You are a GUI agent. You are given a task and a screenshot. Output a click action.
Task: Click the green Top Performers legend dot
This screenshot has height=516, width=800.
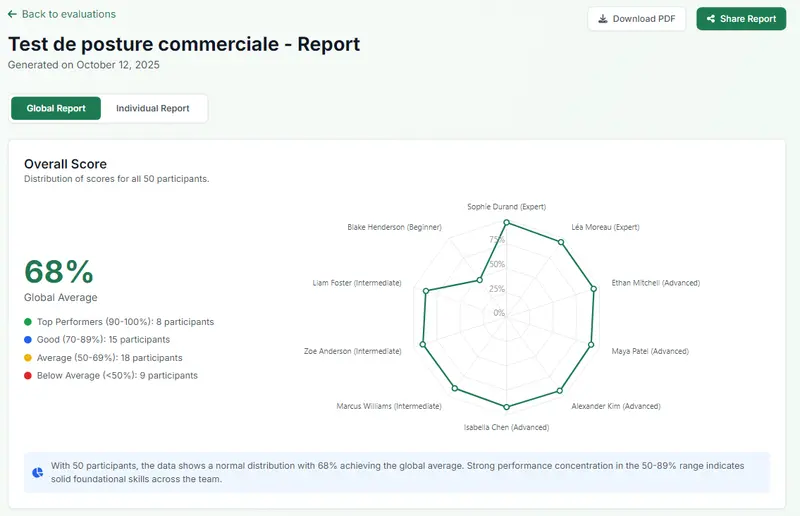point(28,322)
